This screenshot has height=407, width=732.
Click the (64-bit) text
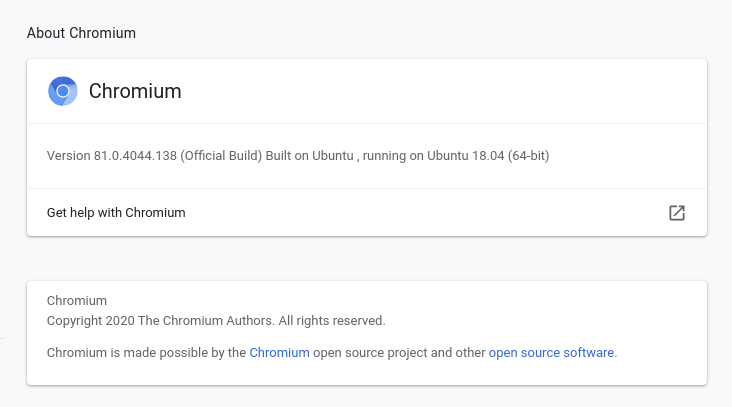point(528,155)
